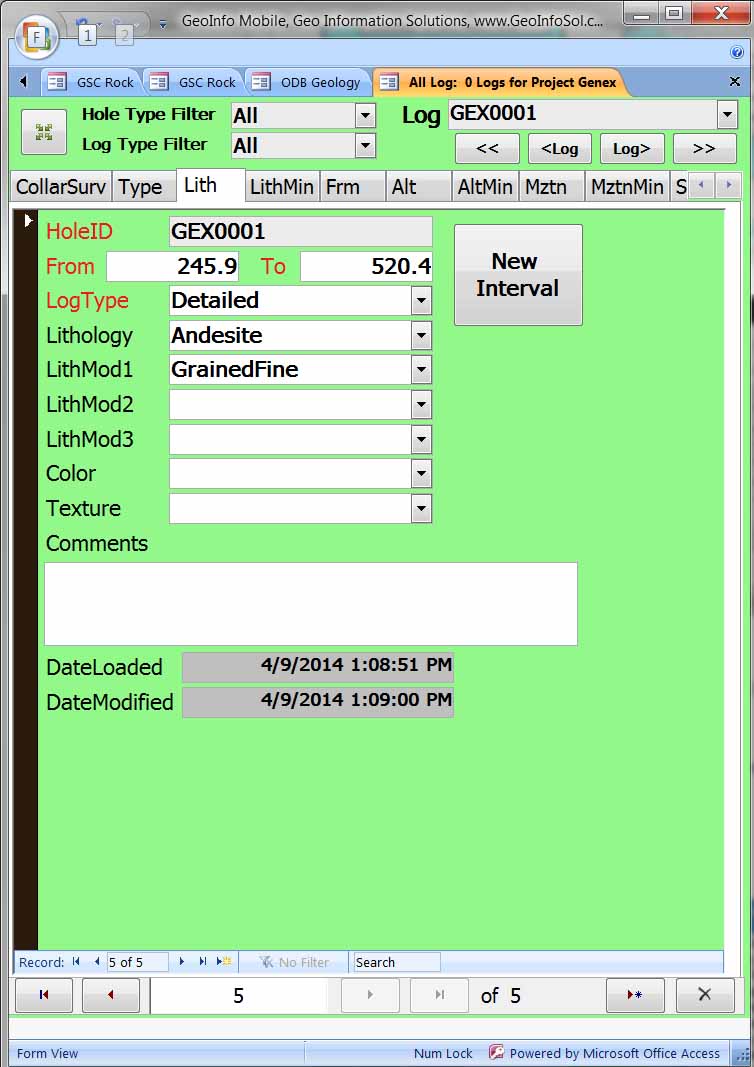
Task: Click the Log> next log button
Action: click(x=631, y=149)
